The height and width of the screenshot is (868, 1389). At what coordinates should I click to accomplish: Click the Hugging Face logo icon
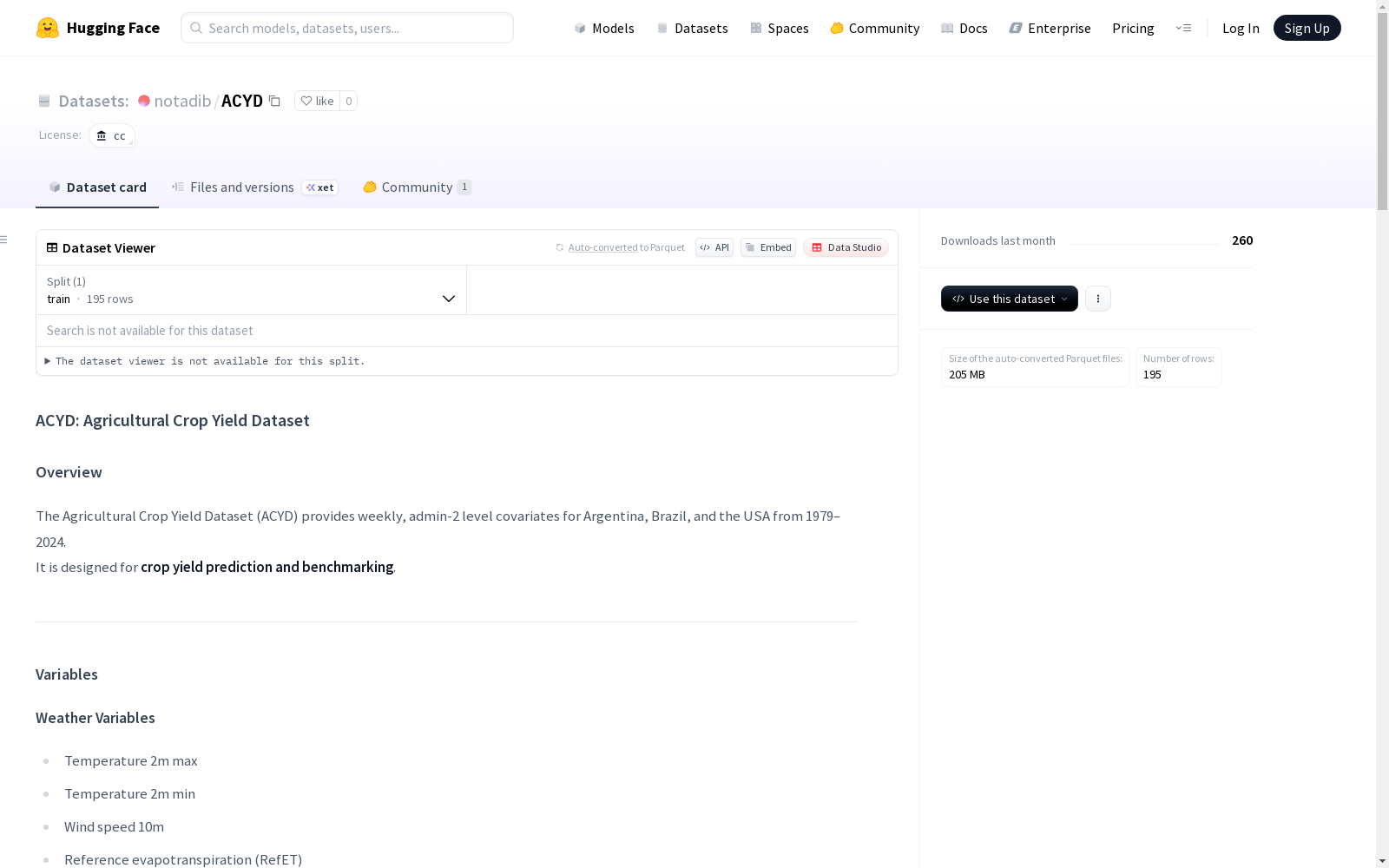pyautogui.click(x=48, y=28)
